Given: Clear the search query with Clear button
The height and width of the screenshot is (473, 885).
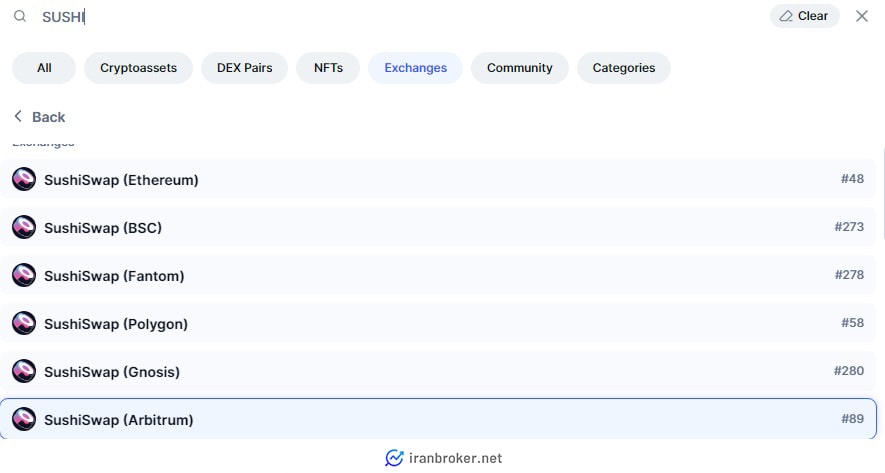Looking at the screenshot, I should click(x=804, y=16).
